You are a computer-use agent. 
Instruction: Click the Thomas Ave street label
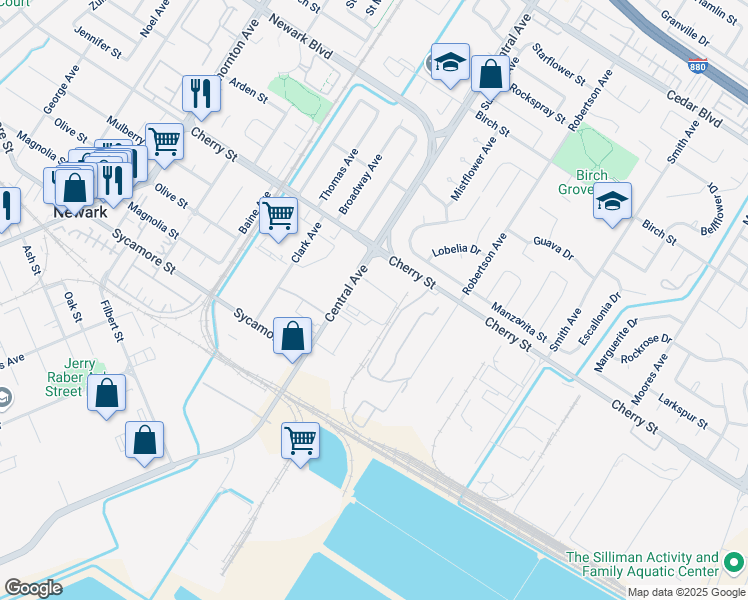point(339,175)
